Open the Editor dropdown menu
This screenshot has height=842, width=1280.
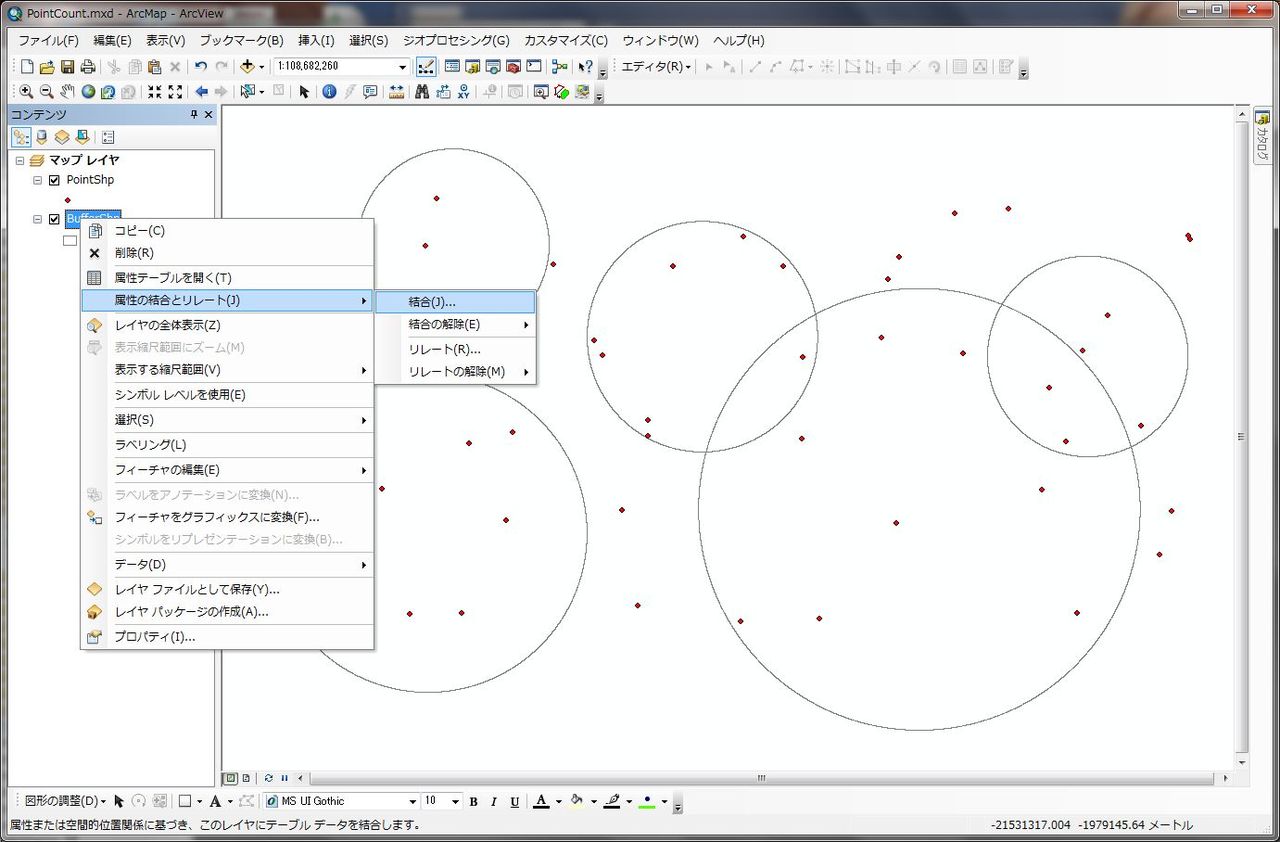pos(658,67)
